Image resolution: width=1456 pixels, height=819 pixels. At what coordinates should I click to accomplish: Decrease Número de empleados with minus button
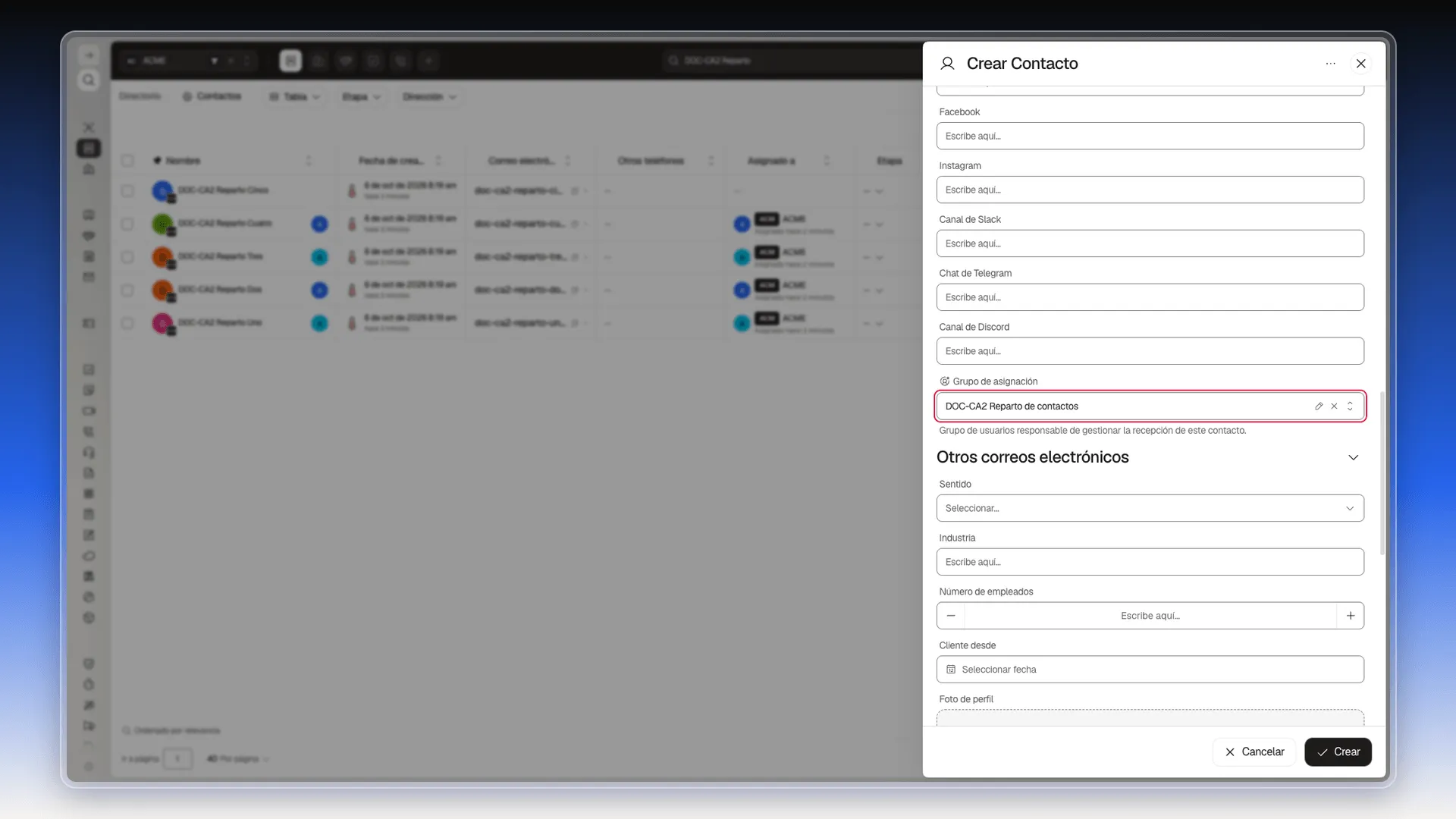point(951,616)
